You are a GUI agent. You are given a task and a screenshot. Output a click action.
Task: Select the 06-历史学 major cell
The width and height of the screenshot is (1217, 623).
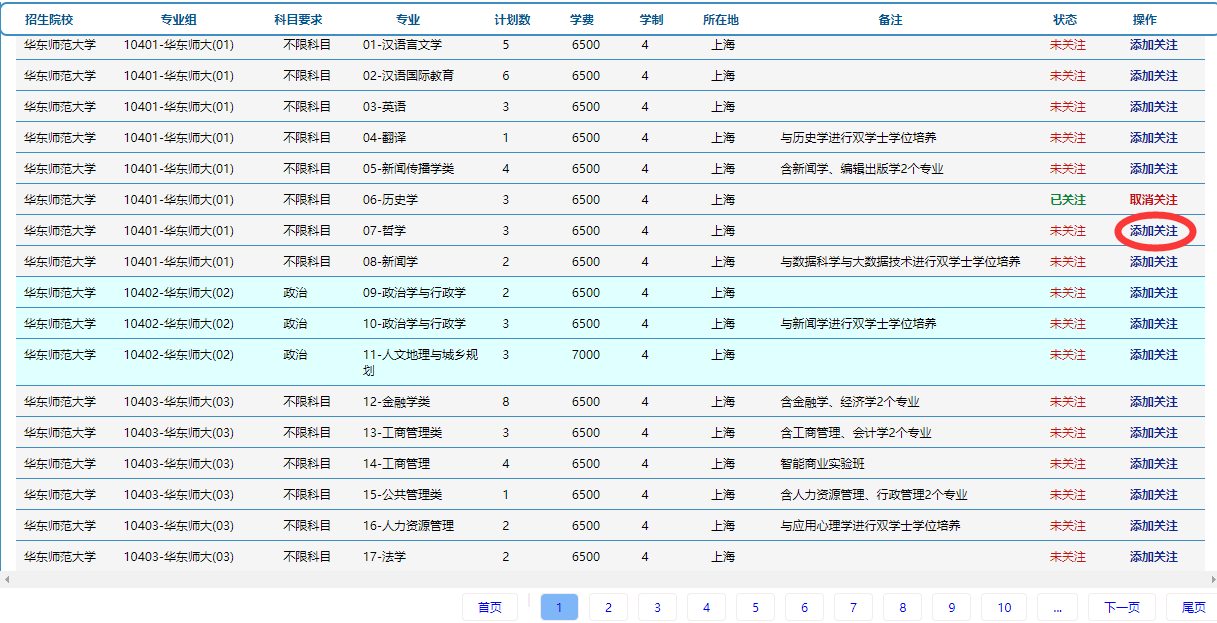390,200
